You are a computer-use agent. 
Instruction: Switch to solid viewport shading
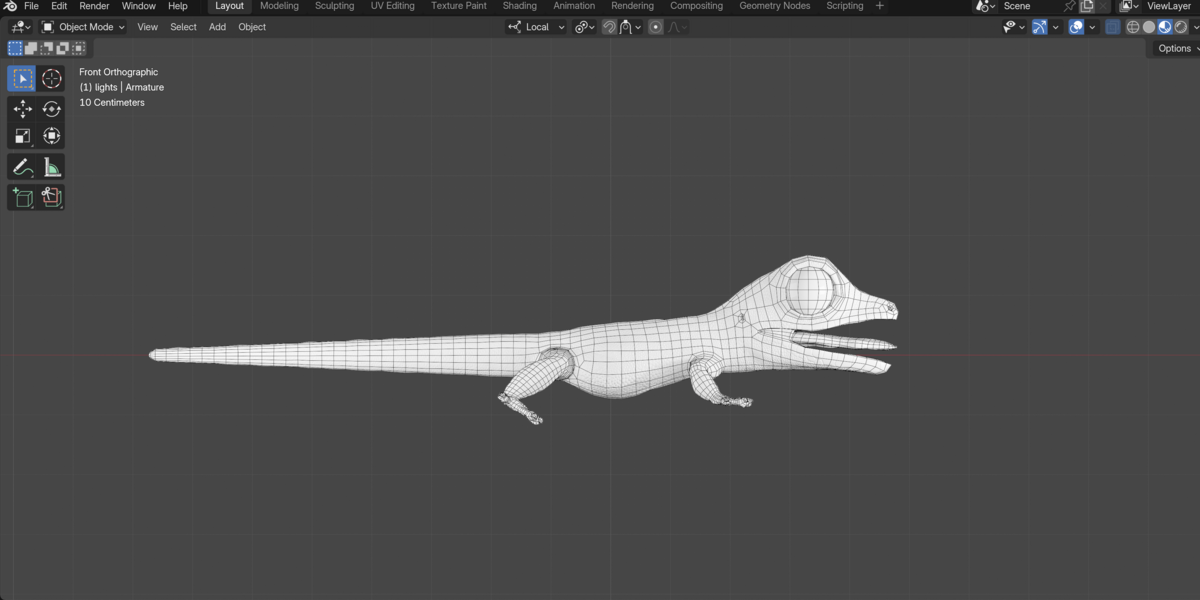1149,27
